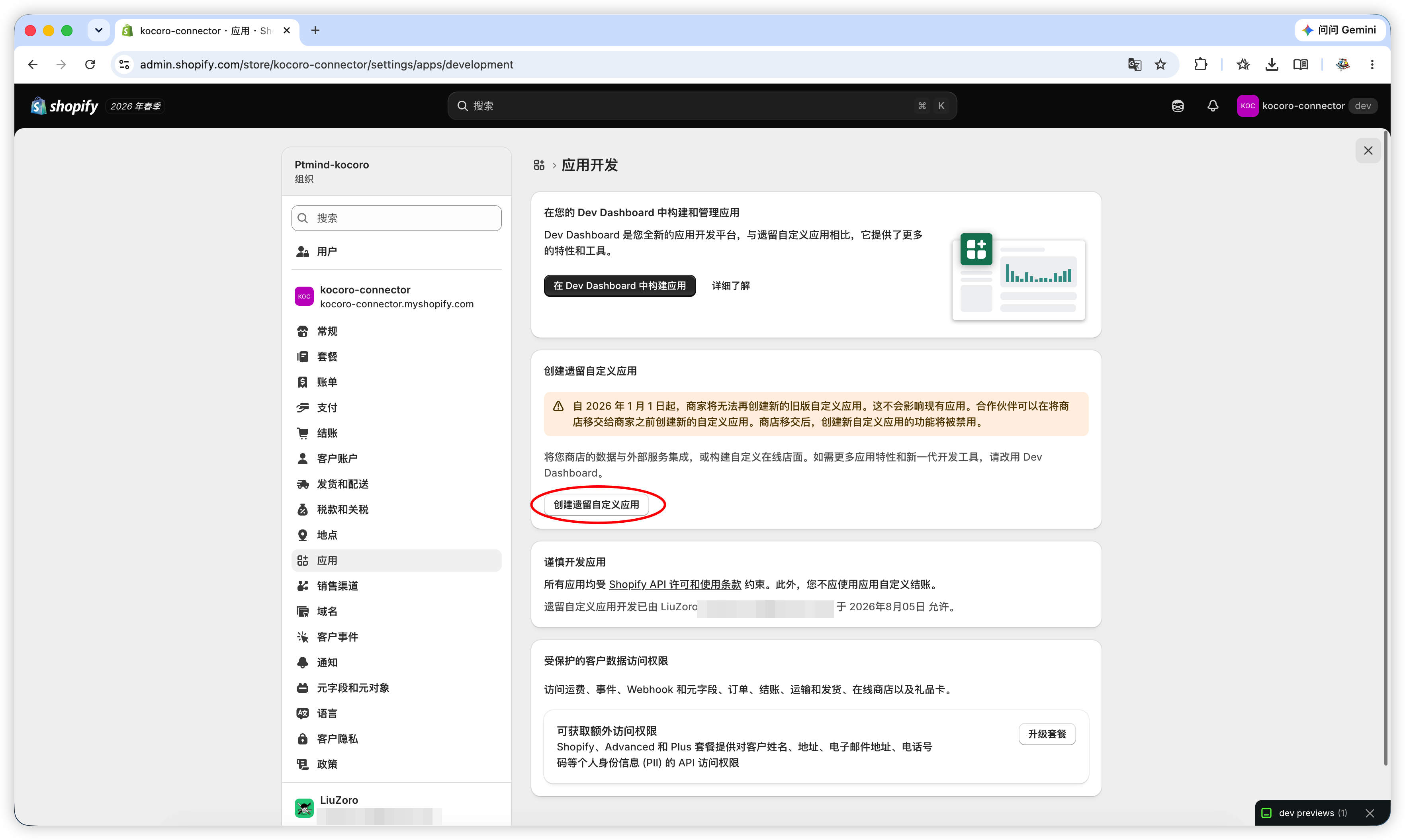
Task: Reload the page with refresh icon
Action: [x=90, y=64]
